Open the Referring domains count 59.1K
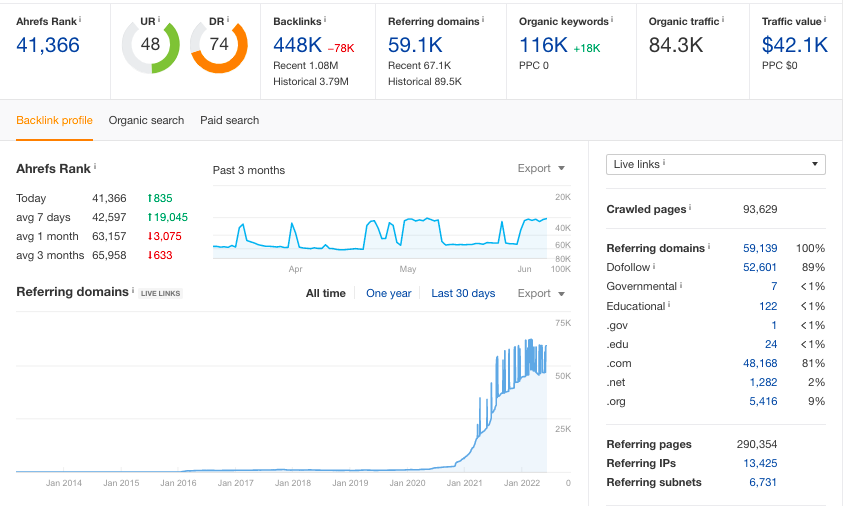This screenshot has height=506, width=848. pyautogui.click(x=415, y=45)
